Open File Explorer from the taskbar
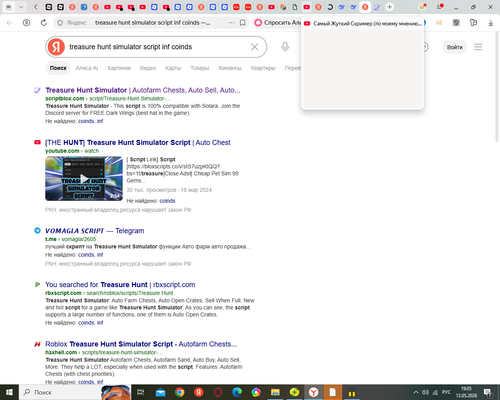The image size is (500, 400). pos(275,392)
